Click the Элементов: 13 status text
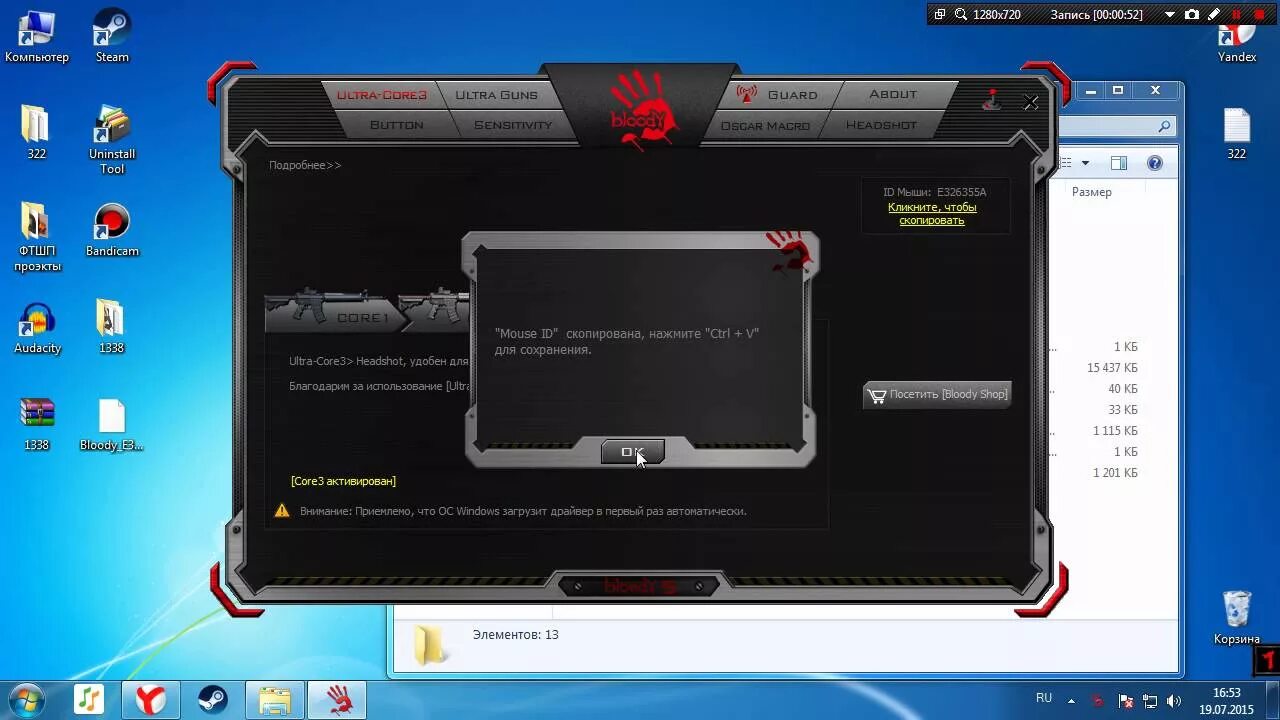This screenshot has width=1280, height=720. click(515, 635)
